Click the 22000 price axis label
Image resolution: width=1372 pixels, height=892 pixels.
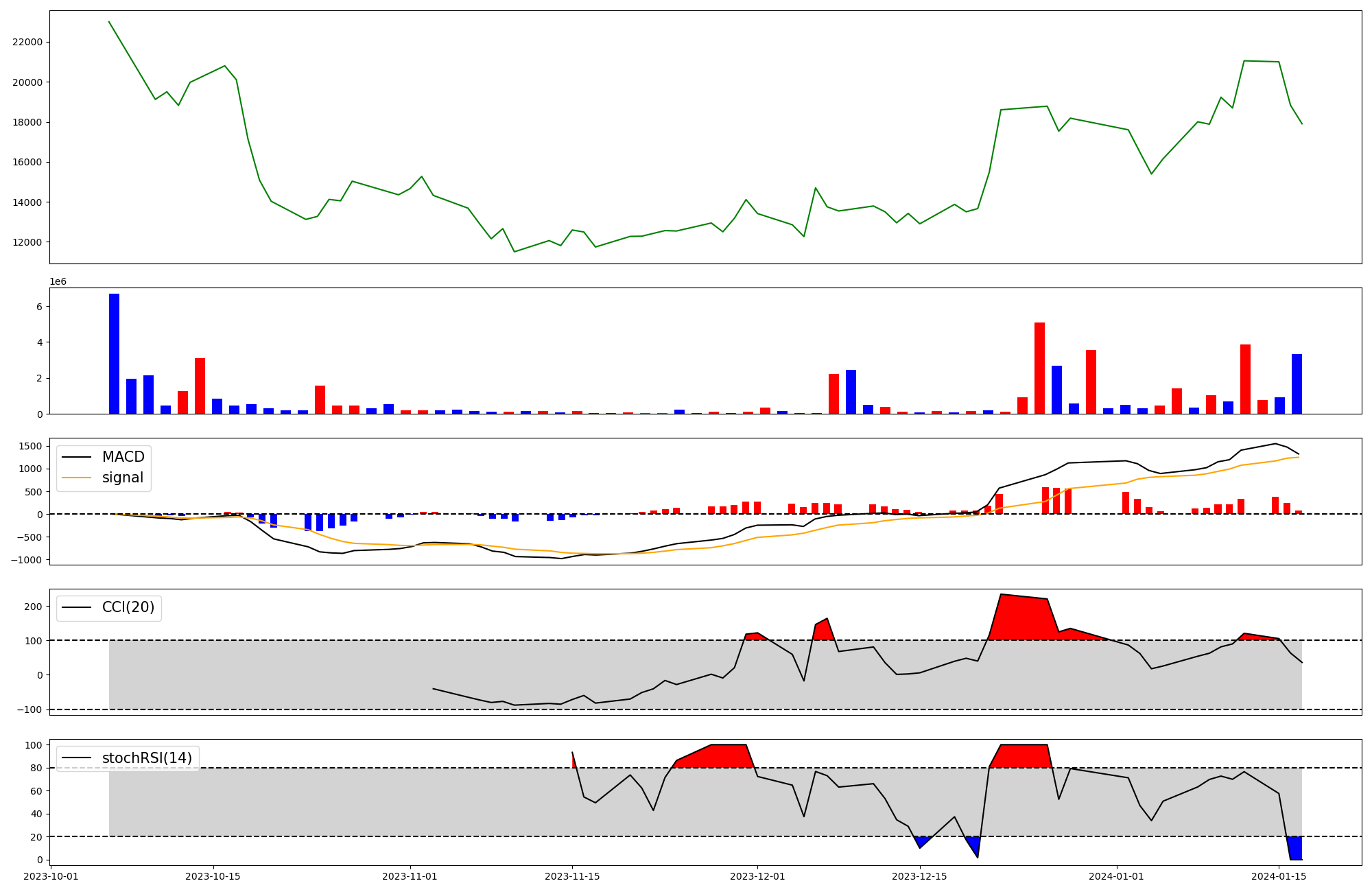coord(27,42)
